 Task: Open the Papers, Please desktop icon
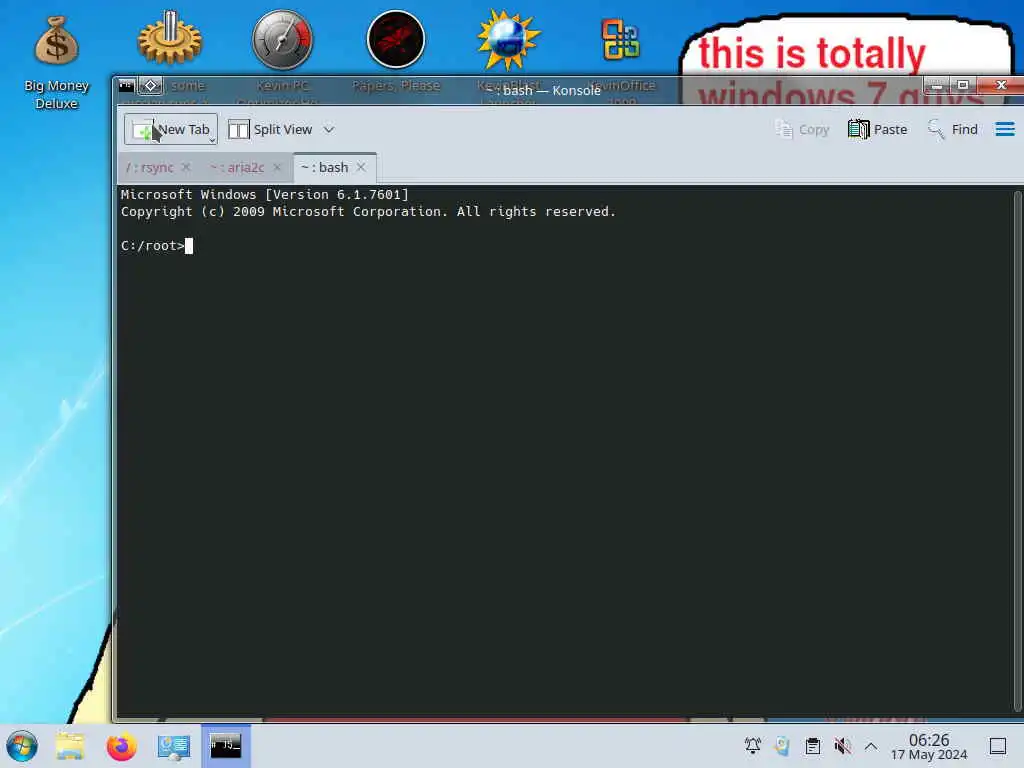click(x=396, y=39)
